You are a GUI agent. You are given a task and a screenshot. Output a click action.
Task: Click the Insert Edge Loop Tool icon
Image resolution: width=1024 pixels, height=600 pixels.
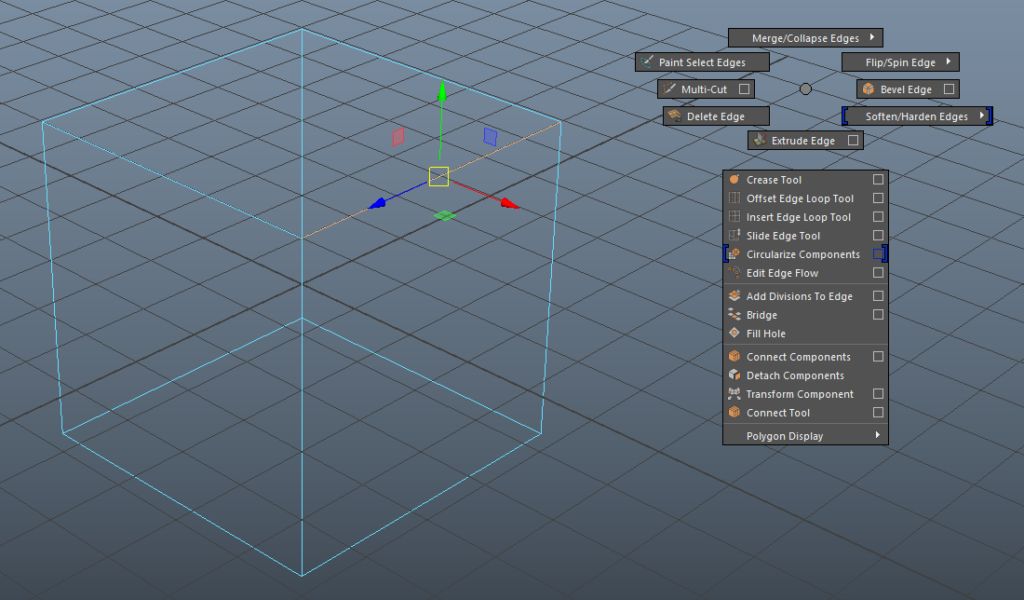[734, 217]
